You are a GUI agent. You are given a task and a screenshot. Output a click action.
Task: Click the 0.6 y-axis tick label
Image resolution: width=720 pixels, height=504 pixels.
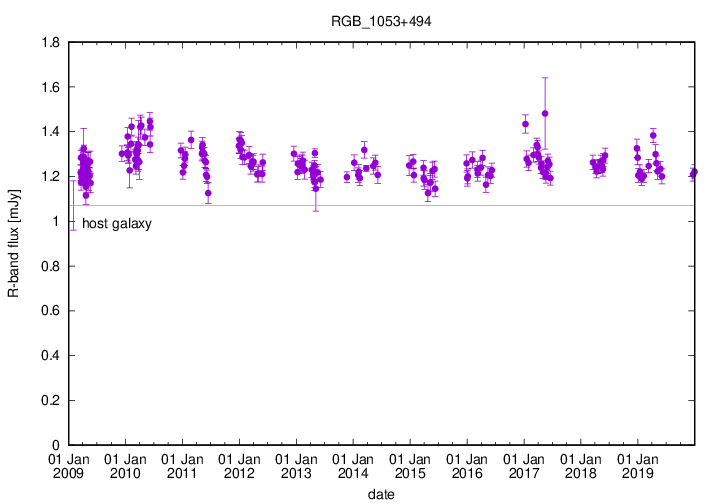tap(50, 311)
